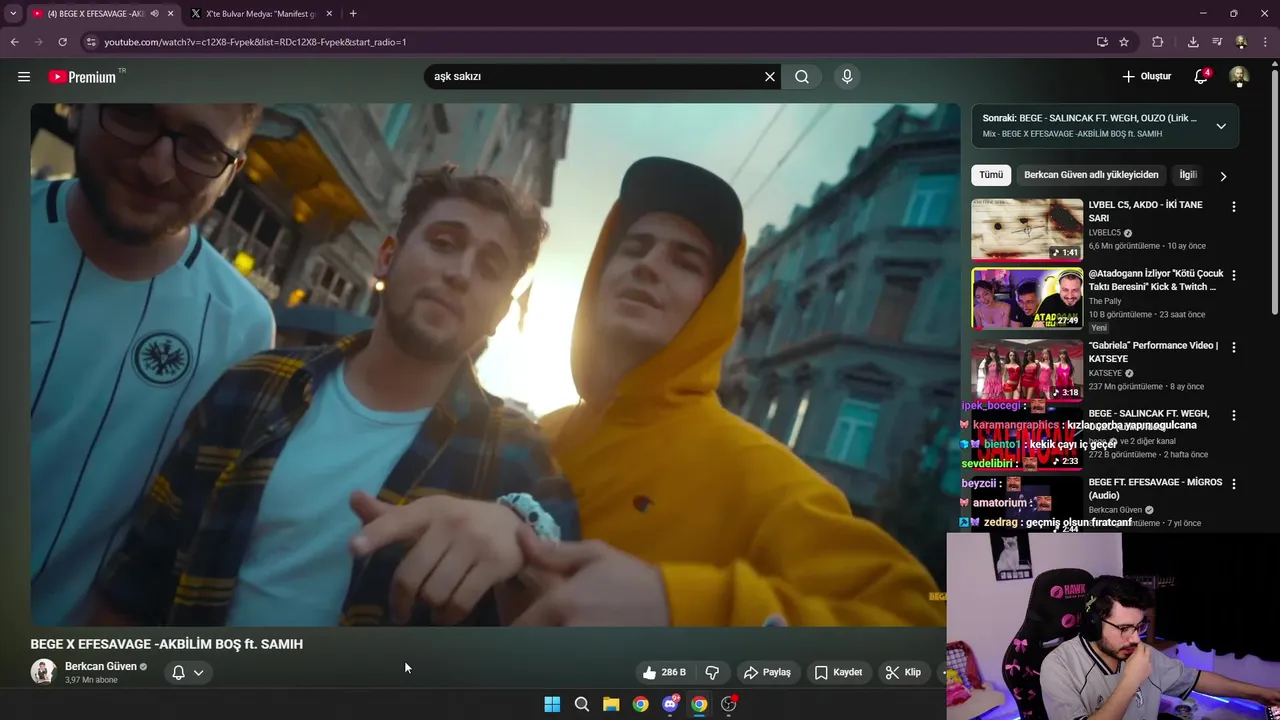Open Berkcan Güven channel avatar
This screenshot has height=720, width=1280.
43,672
